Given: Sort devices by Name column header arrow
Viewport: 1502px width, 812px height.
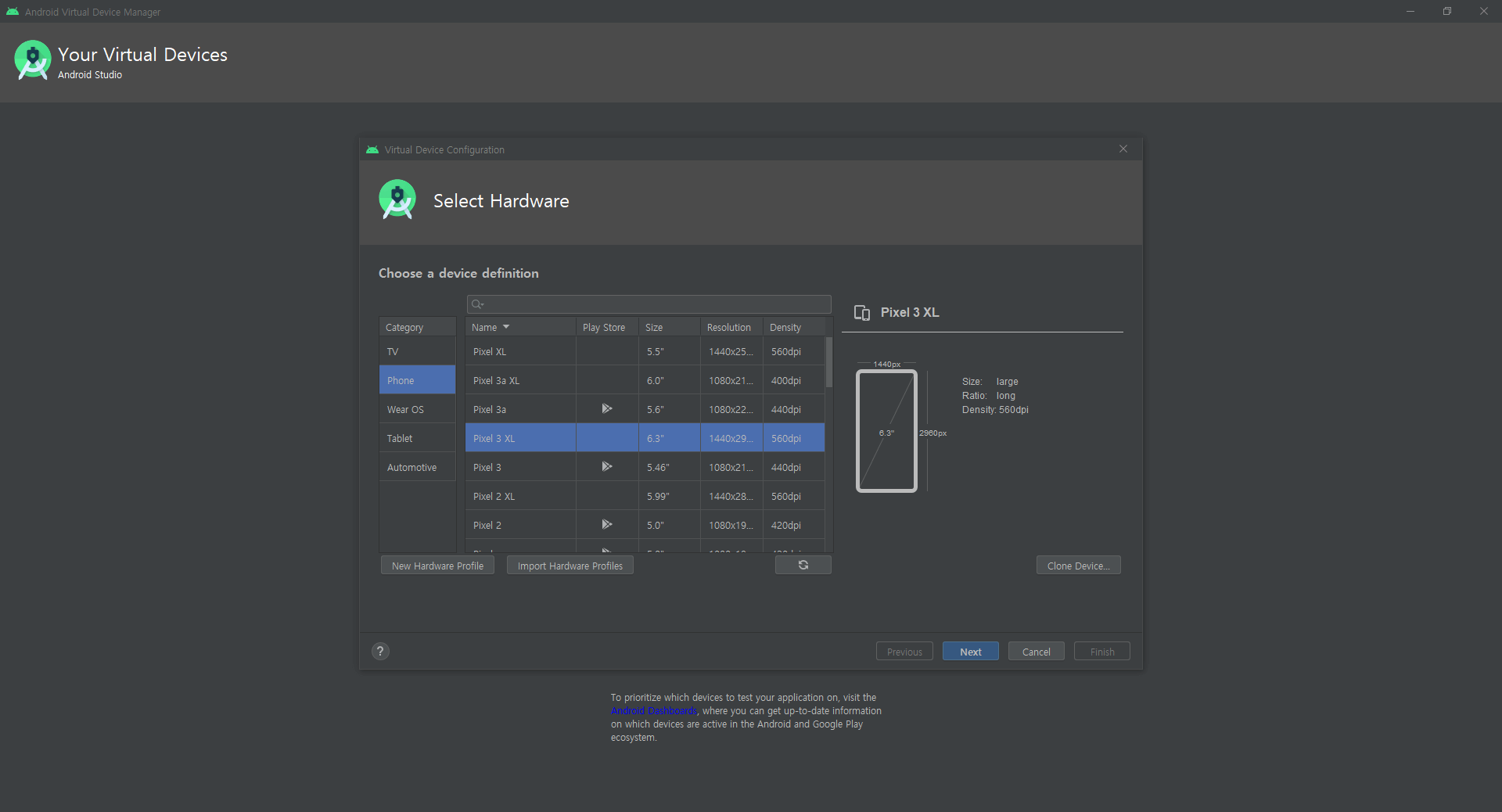Looking at the screenshot, I should pyautogui.click(x=506, y=327).
